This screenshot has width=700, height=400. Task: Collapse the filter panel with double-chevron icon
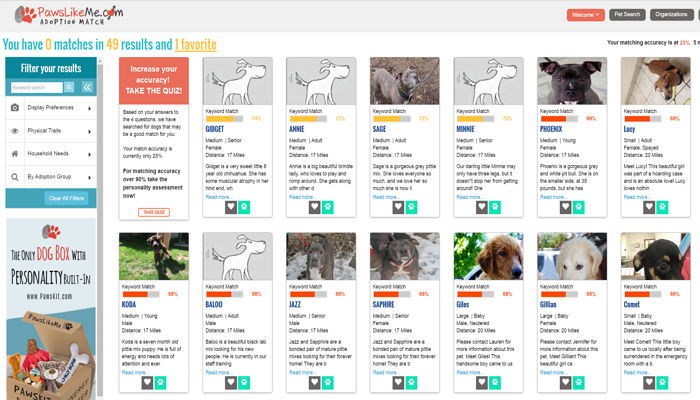(x=87, y=87)
